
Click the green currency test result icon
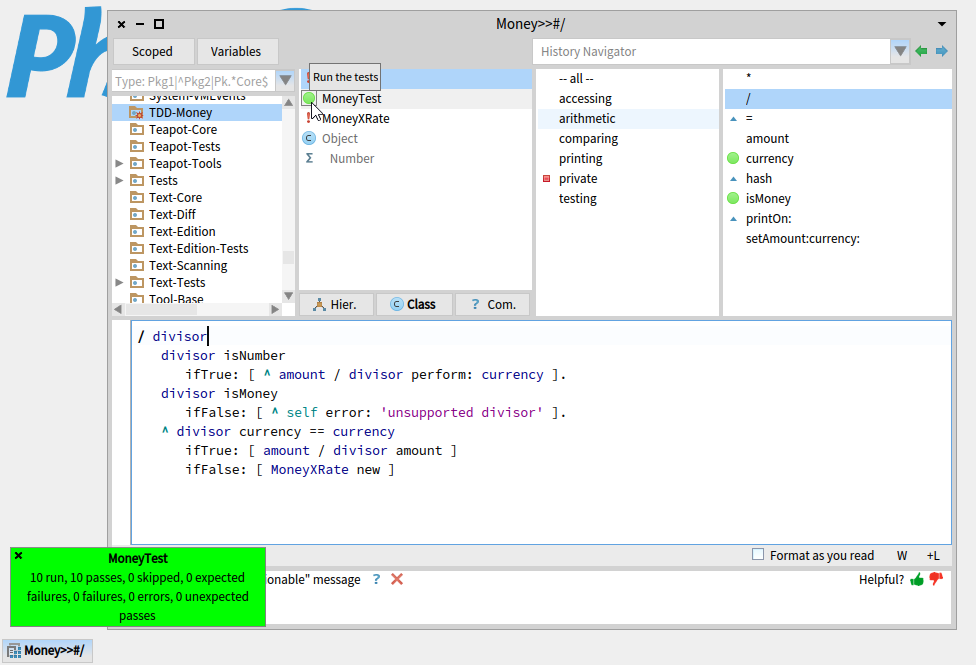(x=733, y=158)
